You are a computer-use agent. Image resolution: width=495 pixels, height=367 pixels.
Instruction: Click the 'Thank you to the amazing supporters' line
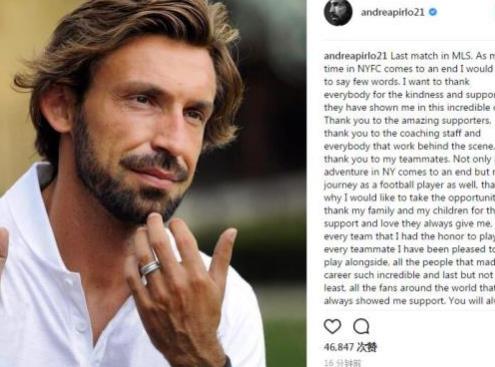(x=407, y=120)
